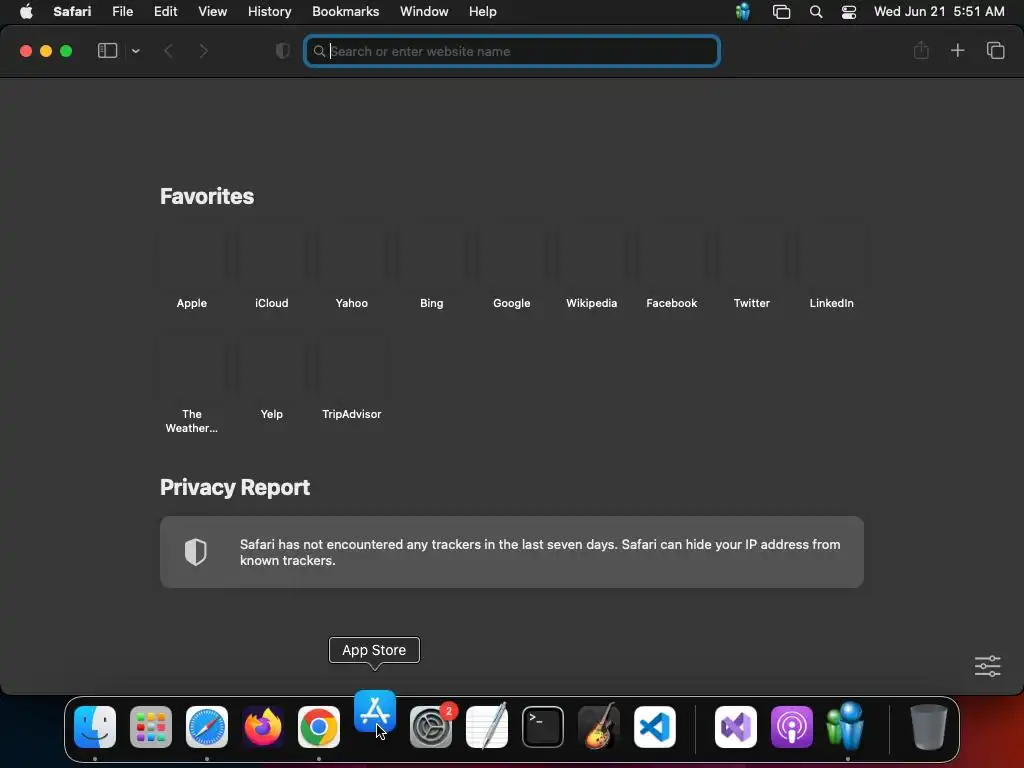The width and height of the screenshot is (1024, 768).
Task: Open the Apple favorite
Action: [x=191, y=266]
